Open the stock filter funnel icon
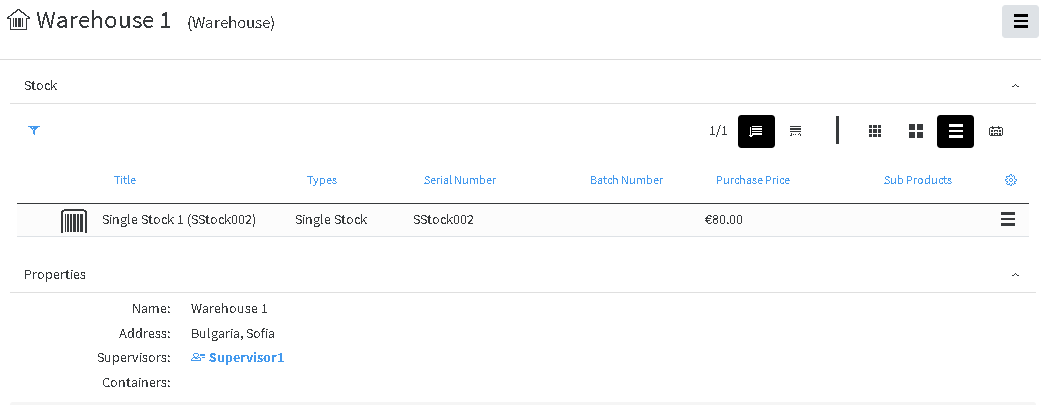The height and width of the screenshot is (405, 1041). click(34, 130)
